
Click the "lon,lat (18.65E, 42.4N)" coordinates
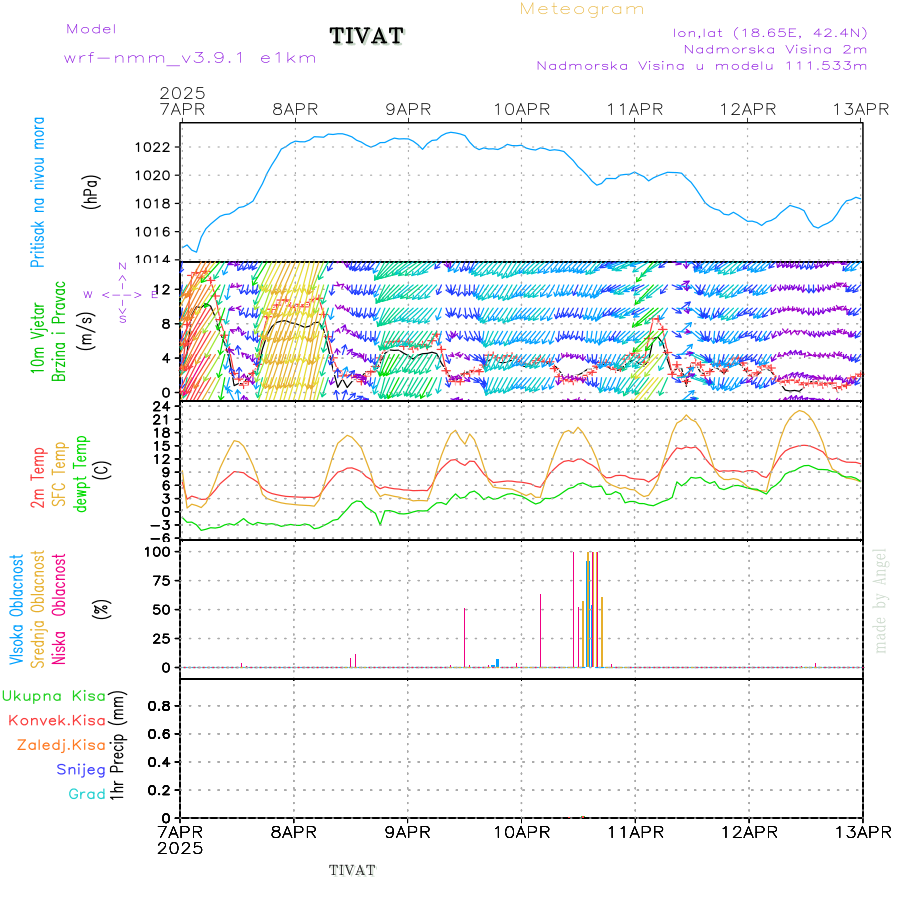pyautogui.click(x=770, y=33)
